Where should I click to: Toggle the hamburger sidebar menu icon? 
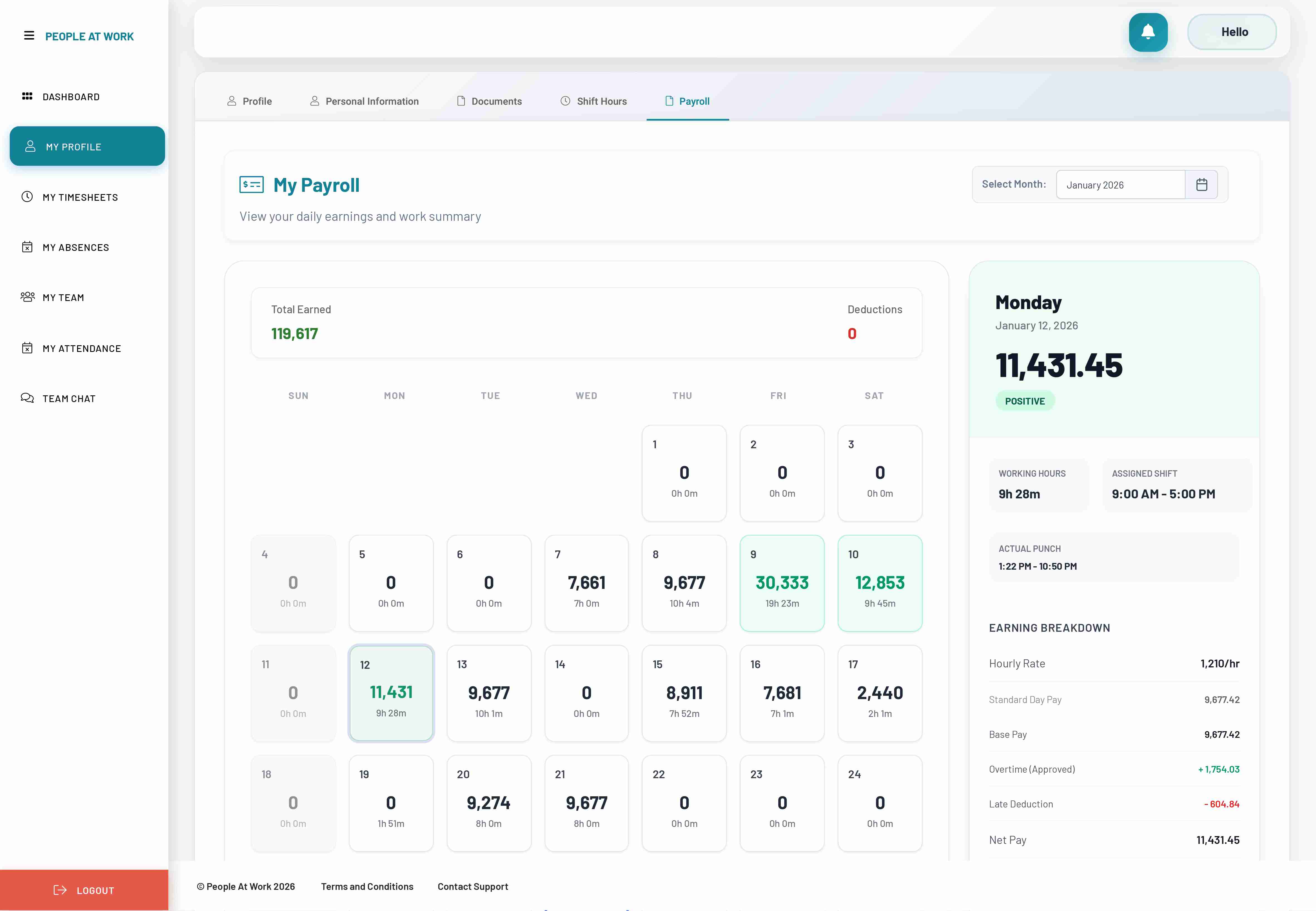click(x=29, y=36)
